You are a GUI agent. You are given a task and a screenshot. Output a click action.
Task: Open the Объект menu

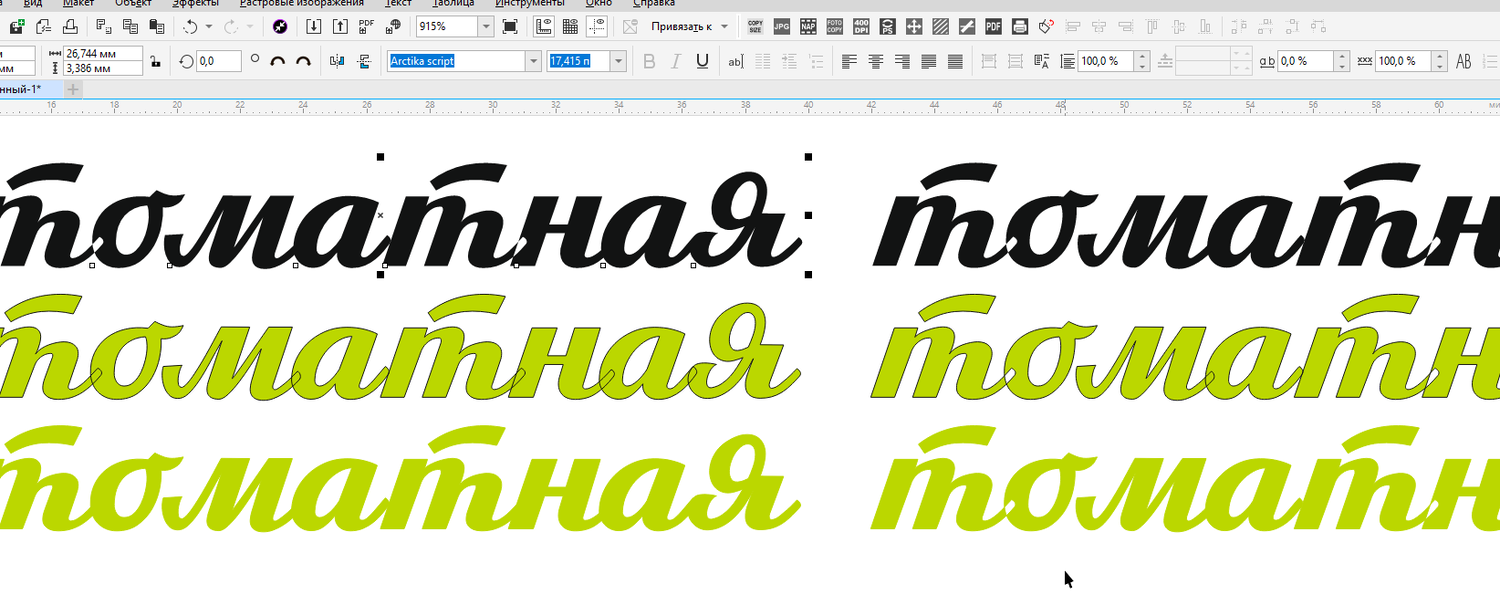[x=132, y=3]
